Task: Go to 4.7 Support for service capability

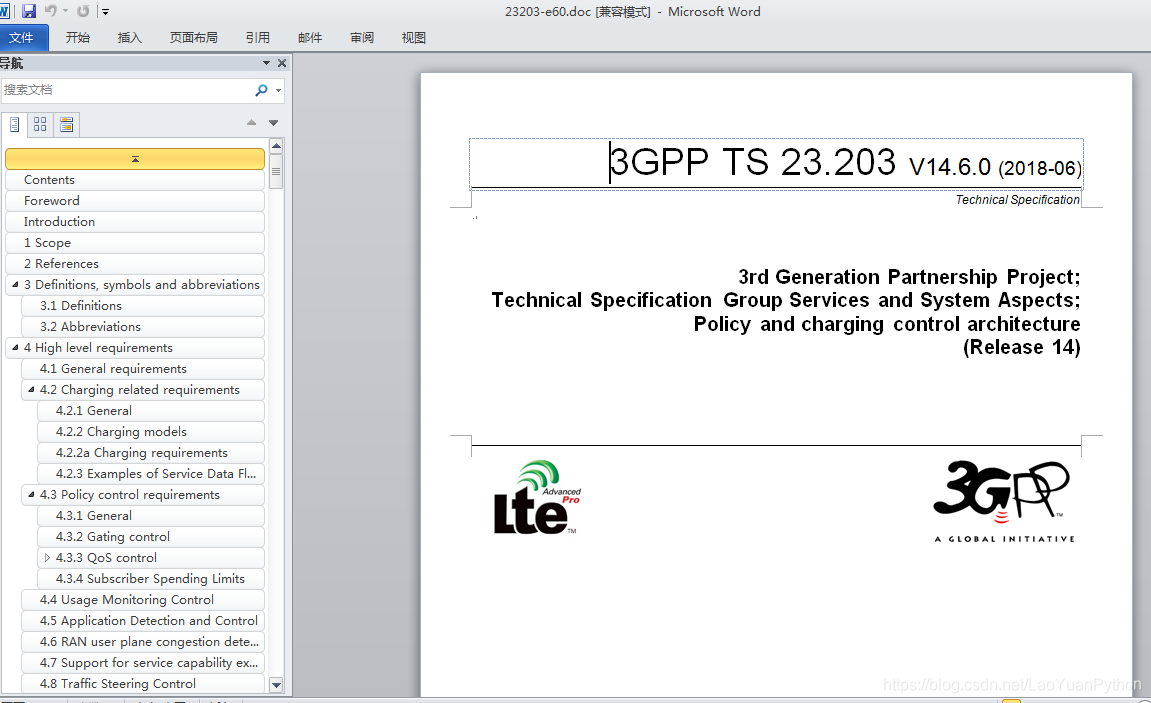Action: tap(143, 663)
